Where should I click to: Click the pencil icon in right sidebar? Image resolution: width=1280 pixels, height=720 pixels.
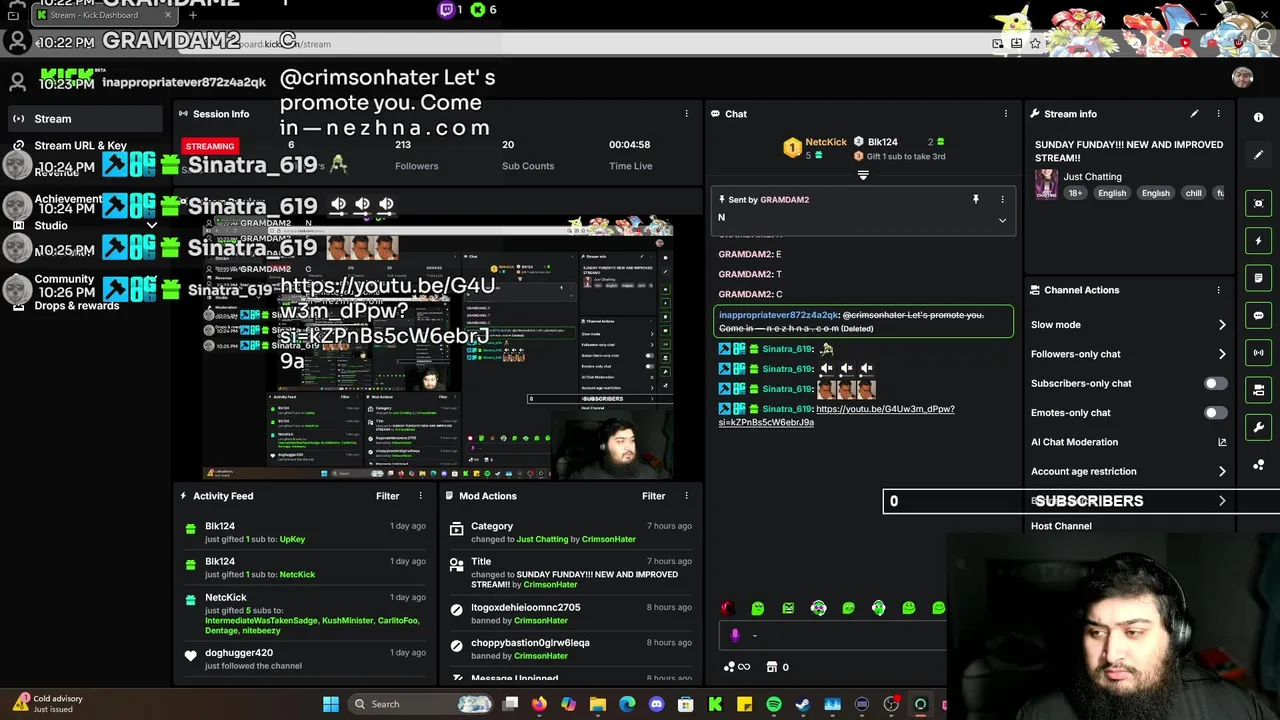[x=1258, y=155]
